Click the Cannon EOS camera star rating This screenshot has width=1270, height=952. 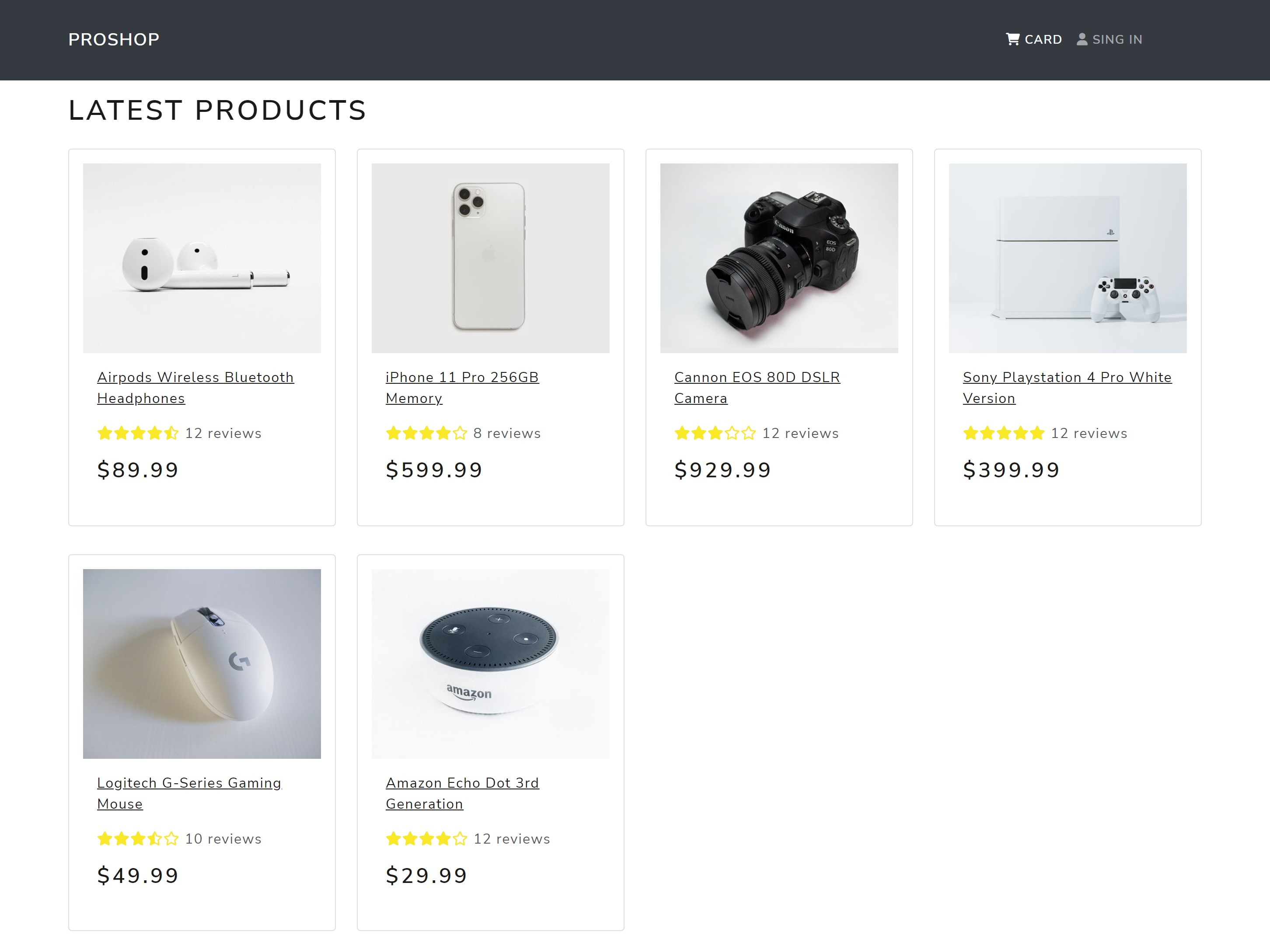[715, 433]
